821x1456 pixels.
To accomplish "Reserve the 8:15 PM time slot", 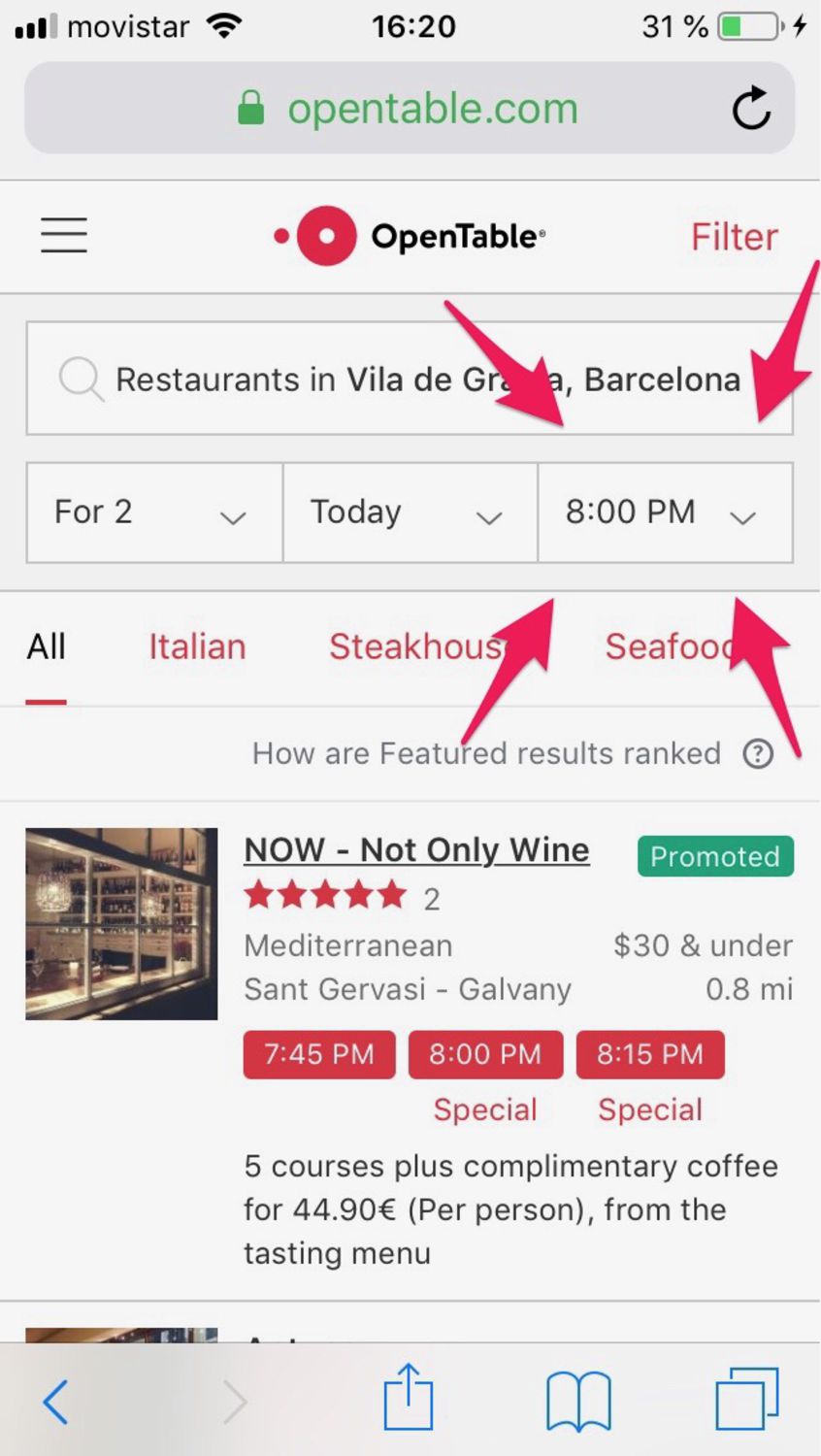I will (x=650, y=1054).
